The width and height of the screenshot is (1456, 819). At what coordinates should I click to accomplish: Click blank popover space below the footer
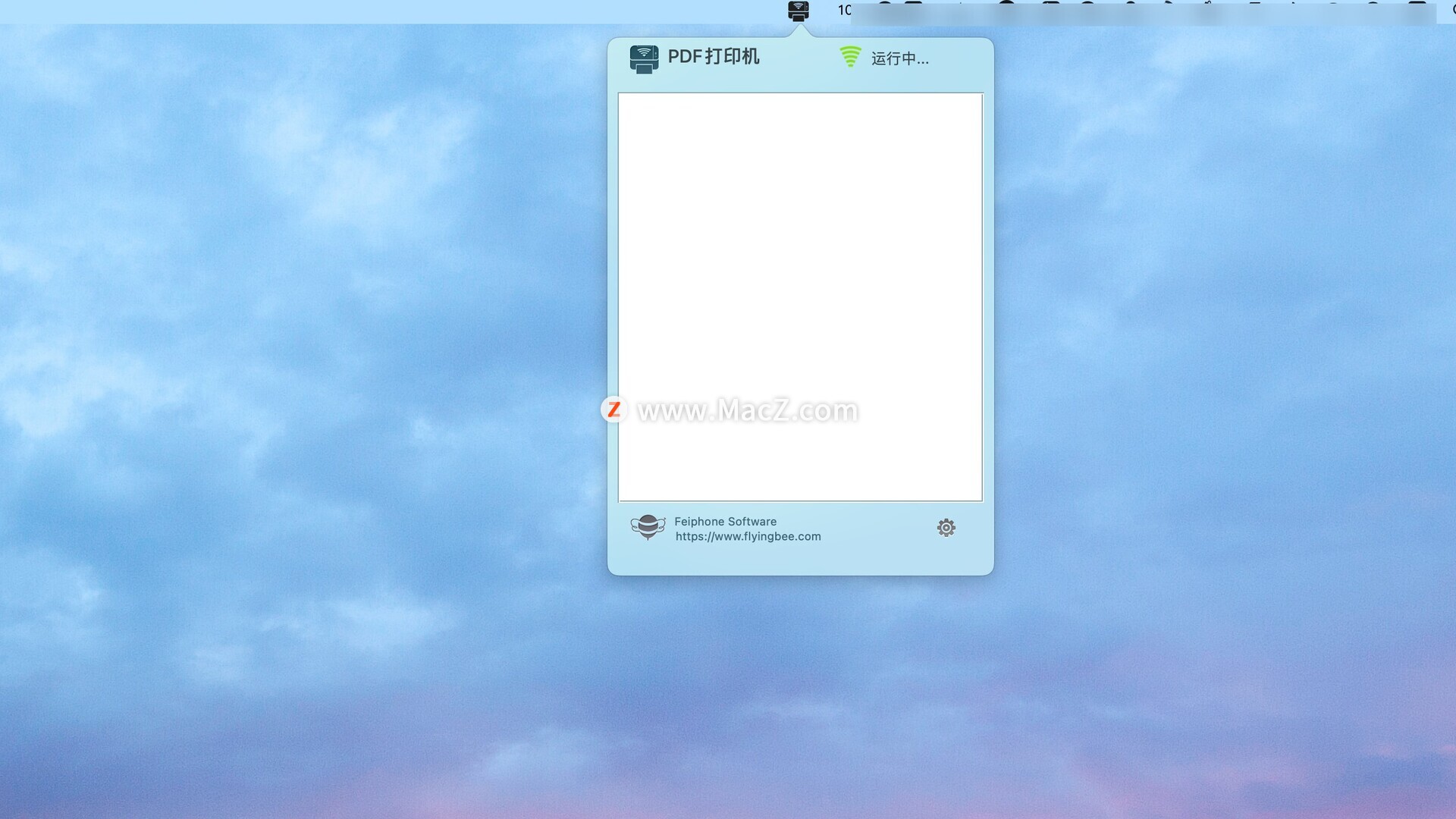800,561
